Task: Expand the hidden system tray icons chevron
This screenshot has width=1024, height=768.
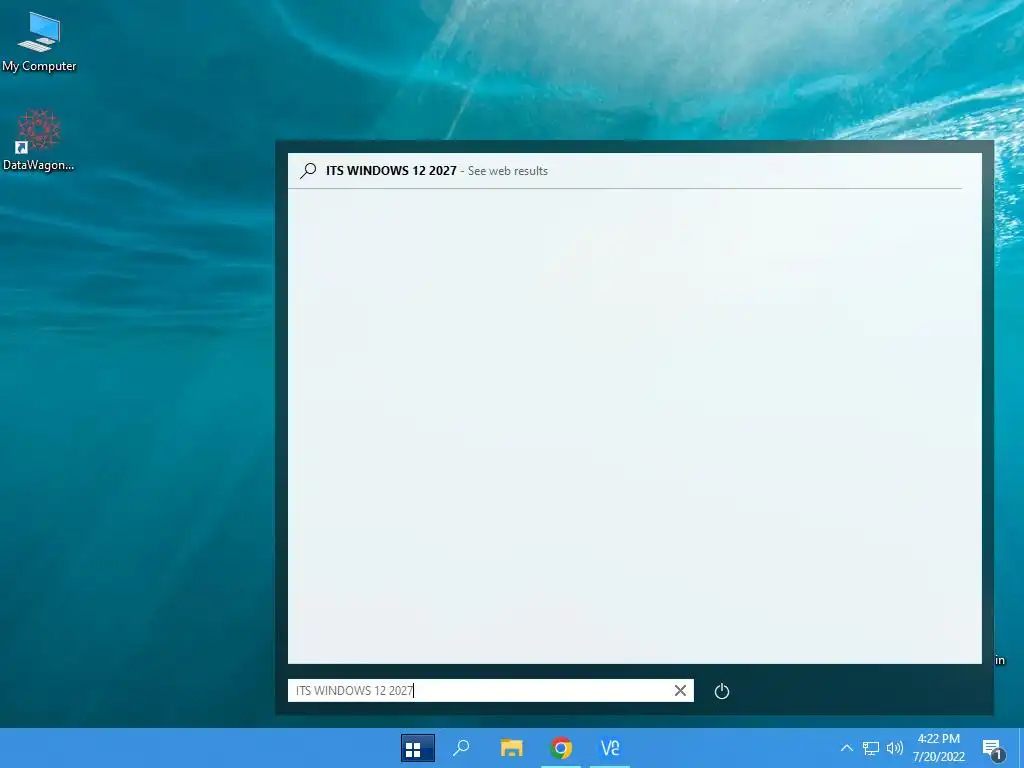Action: (x=846, y=748)
